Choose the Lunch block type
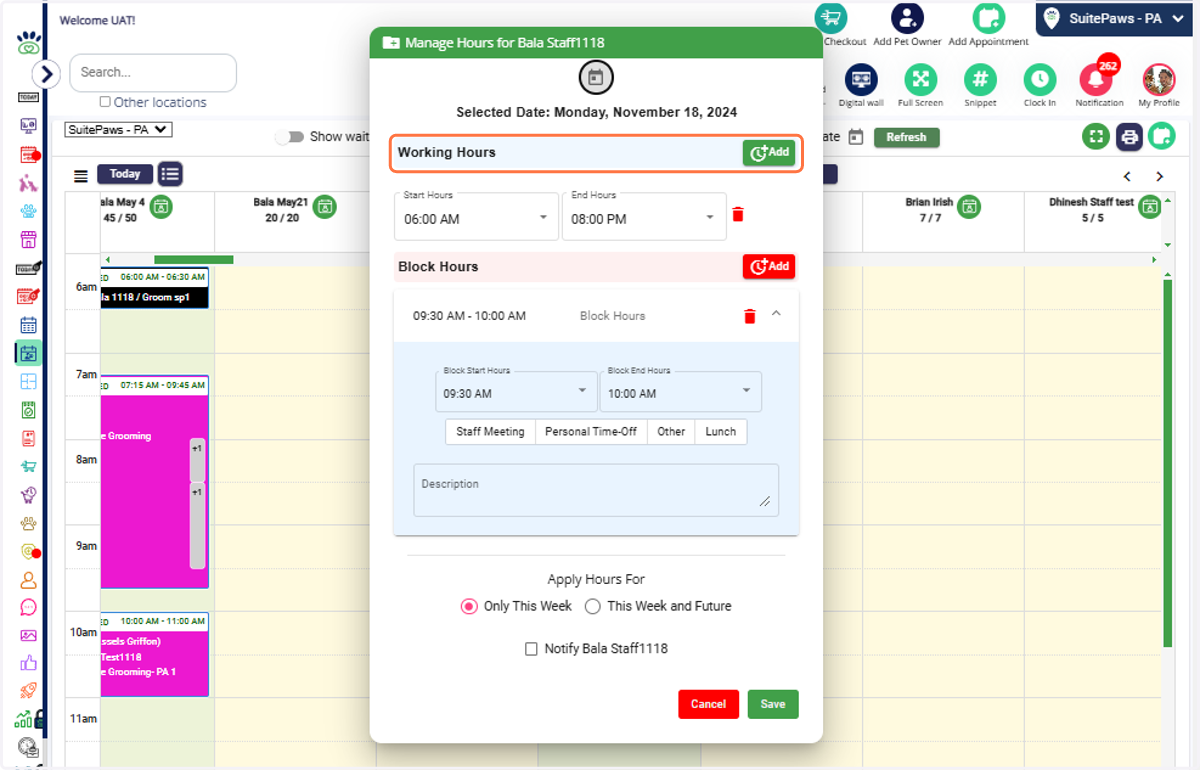Image resolution: width=1200 pixels, height=770 pixels. click(x=721, y=432)
